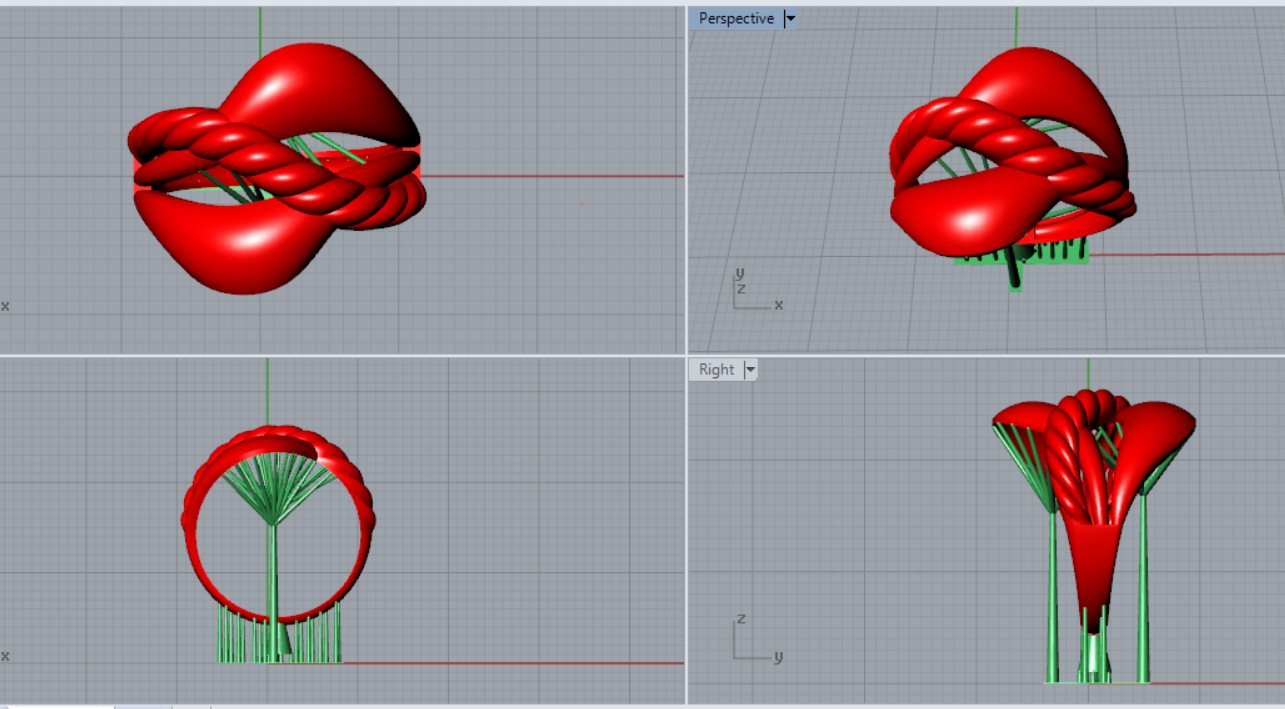Select the leftmost tall green post in Right viewport
Viewport: 1285px width, 709px height.
1052,600
